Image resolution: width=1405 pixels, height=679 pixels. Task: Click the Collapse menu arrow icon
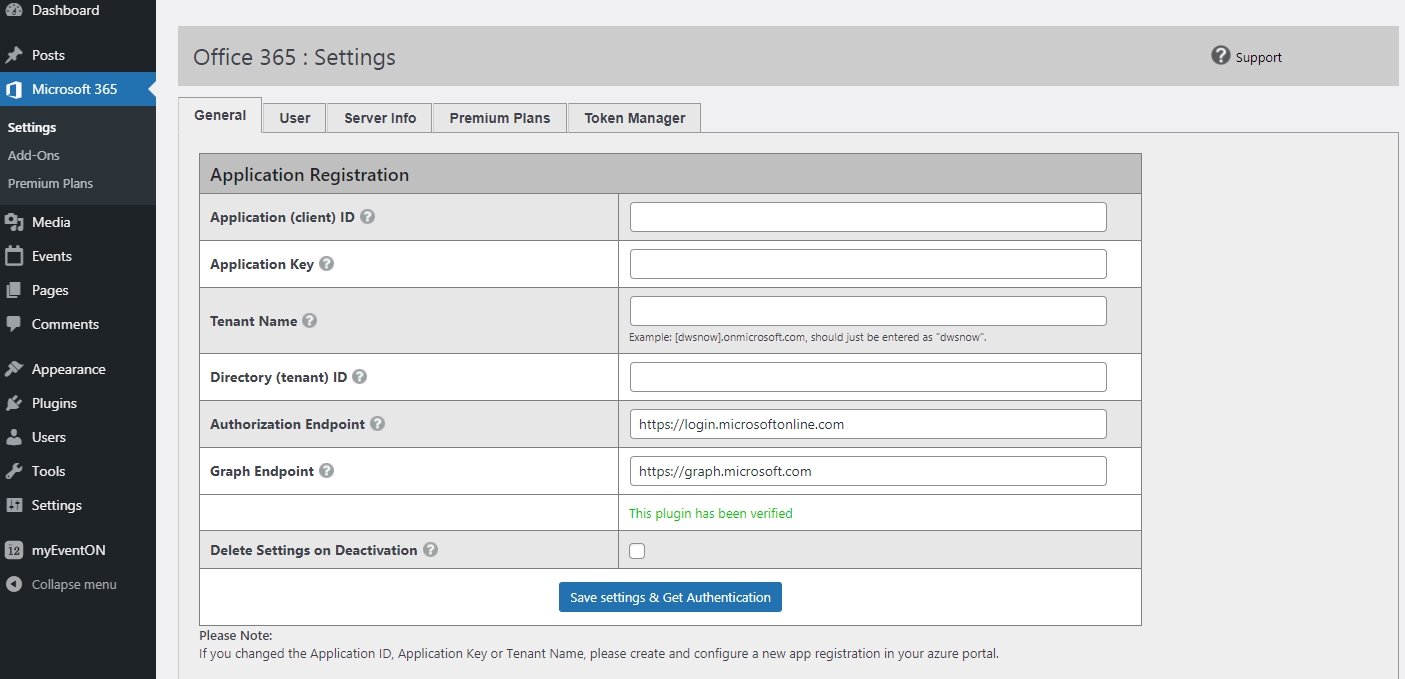(14, 584)
